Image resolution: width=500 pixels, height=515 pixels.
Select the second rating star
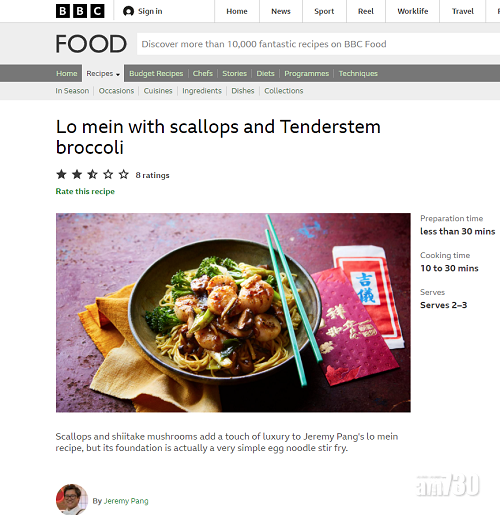[77, 174]
